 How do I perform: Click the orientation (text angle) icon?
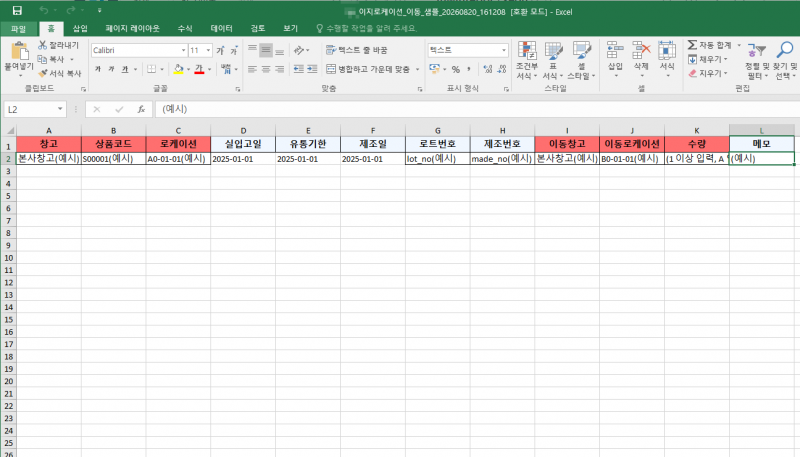(x=299, y=50)
